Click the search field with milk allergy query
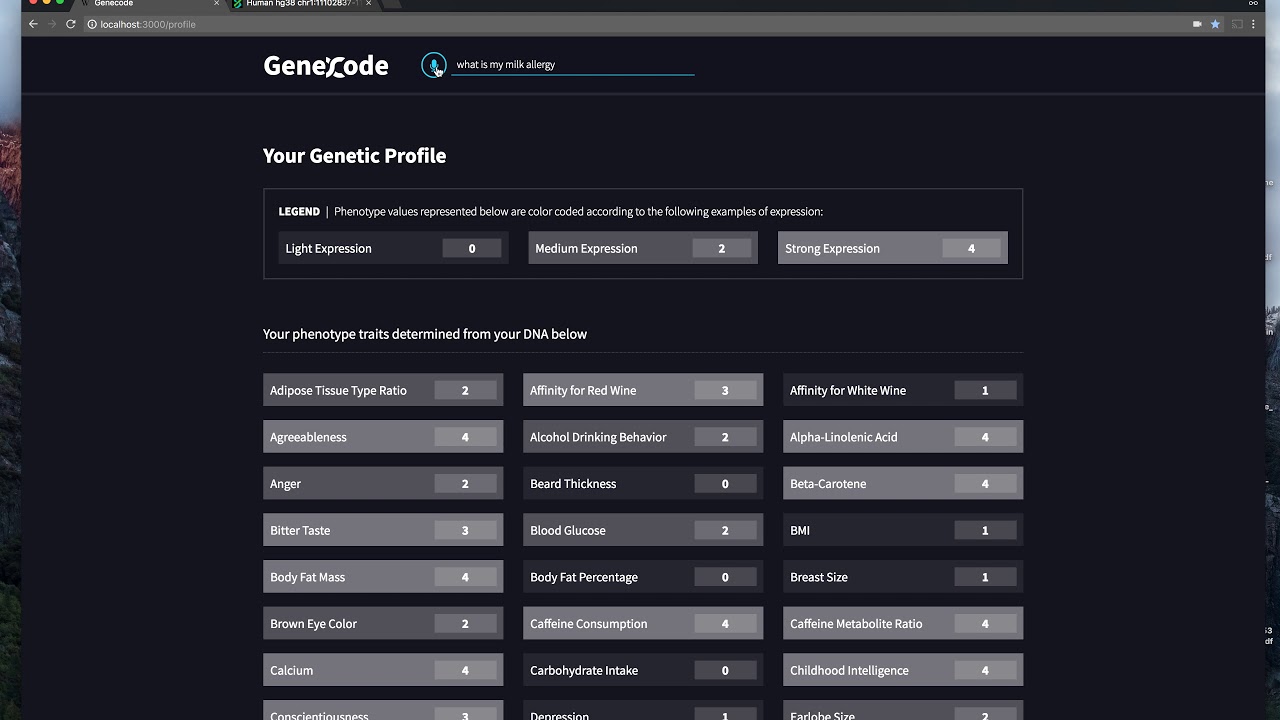This screenshot has height=720, width=1280. click(572, 65)
